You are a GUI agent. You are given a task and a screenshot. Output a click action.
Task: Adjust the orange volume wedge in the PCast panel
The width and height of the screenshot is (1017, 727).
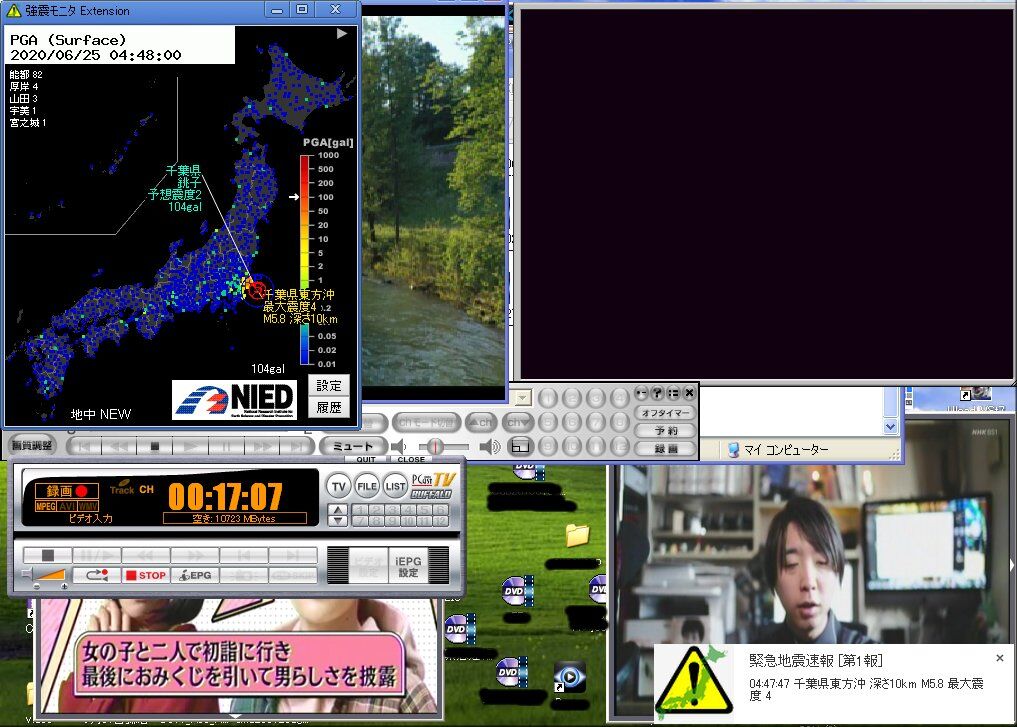coord(50,575)
